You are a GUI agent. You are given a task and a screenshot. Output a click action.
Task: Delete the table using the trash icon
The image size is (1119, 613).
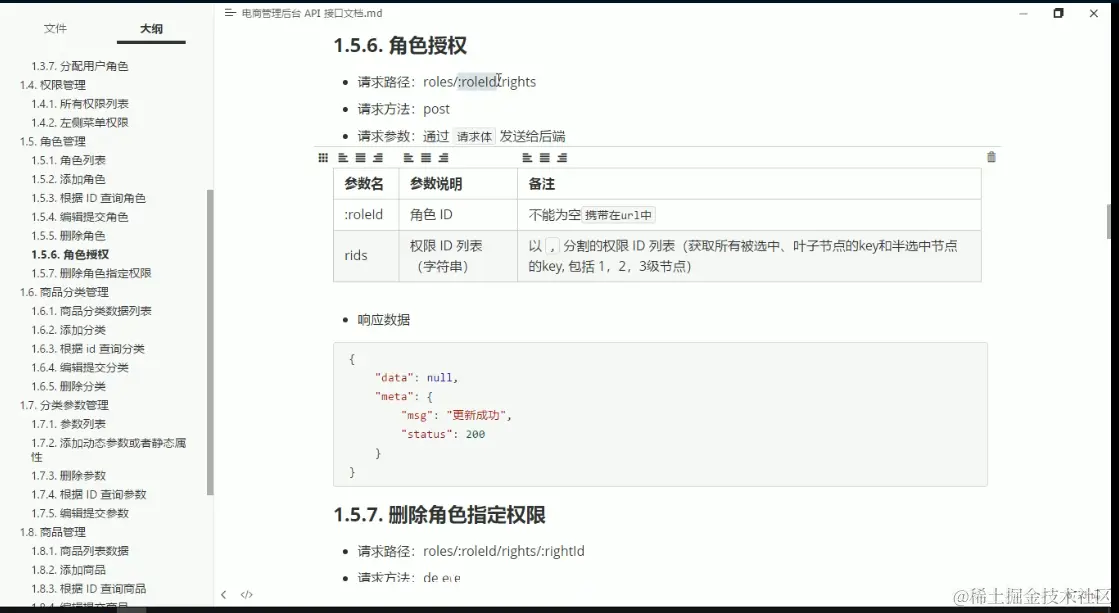[x=990, y=157]
